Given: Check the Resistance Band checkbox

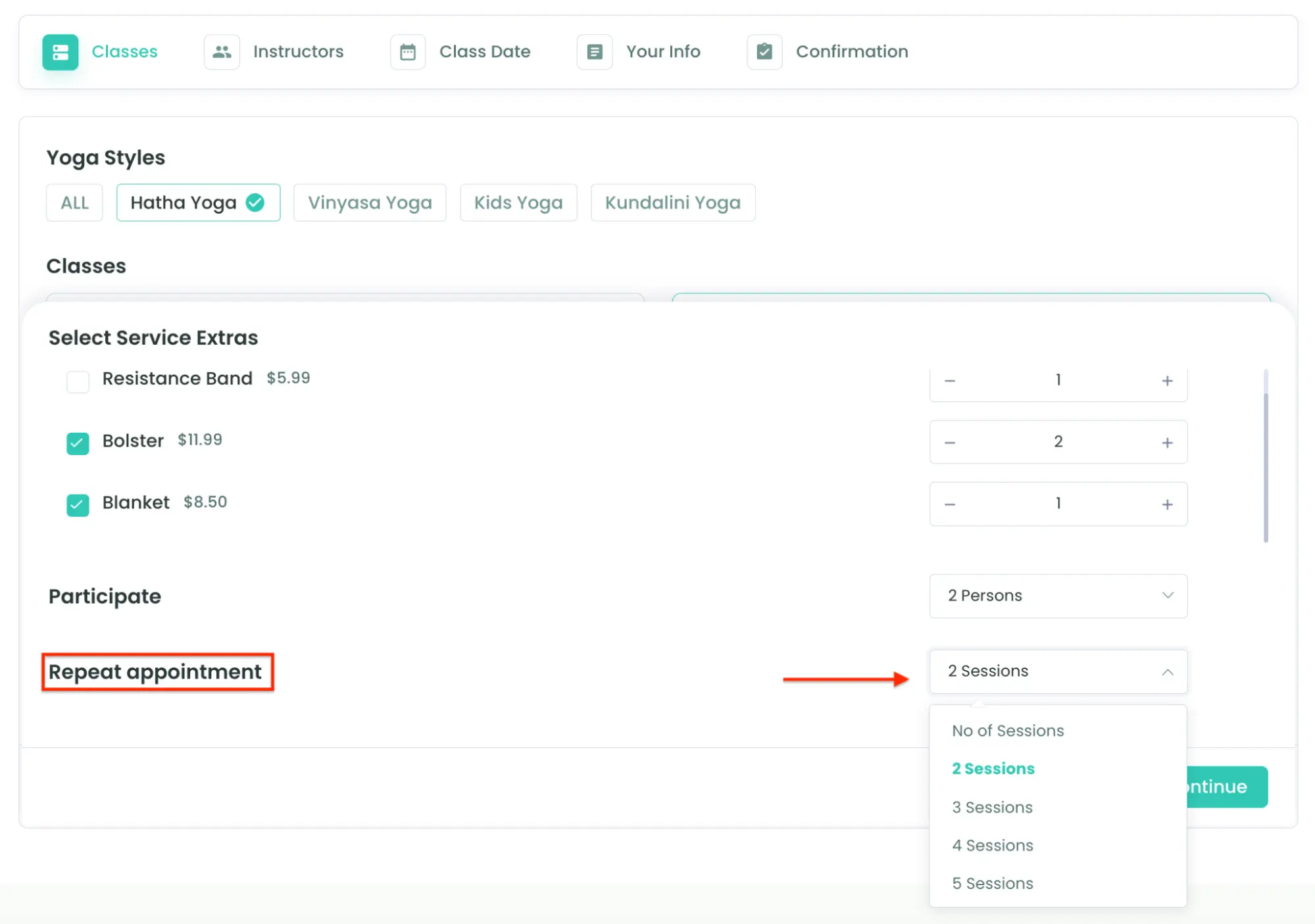Looking at the screenshot, I should pos(78,381).
